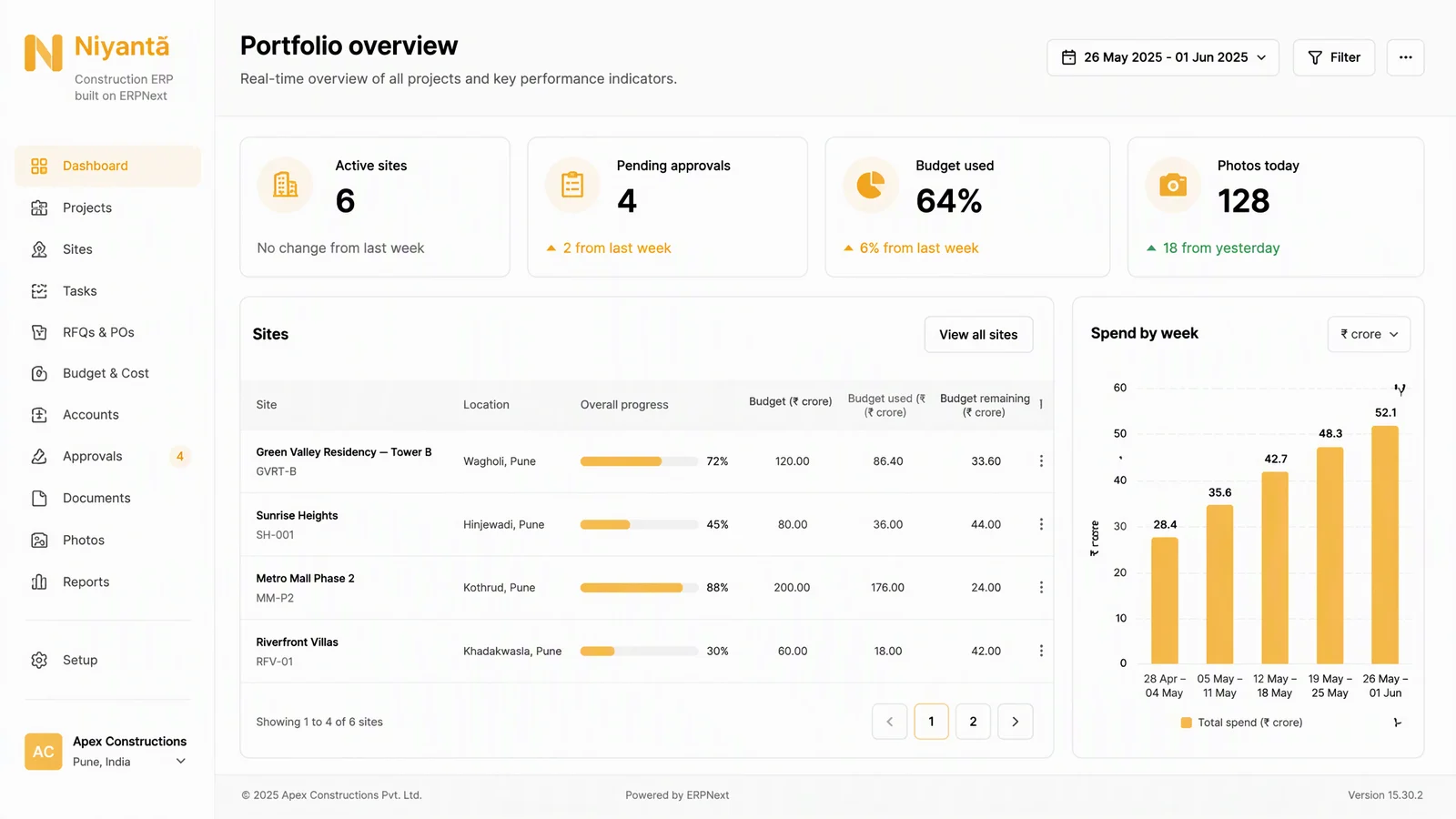Expand the ₹ crore unit dropdown

click(1370, 334)
